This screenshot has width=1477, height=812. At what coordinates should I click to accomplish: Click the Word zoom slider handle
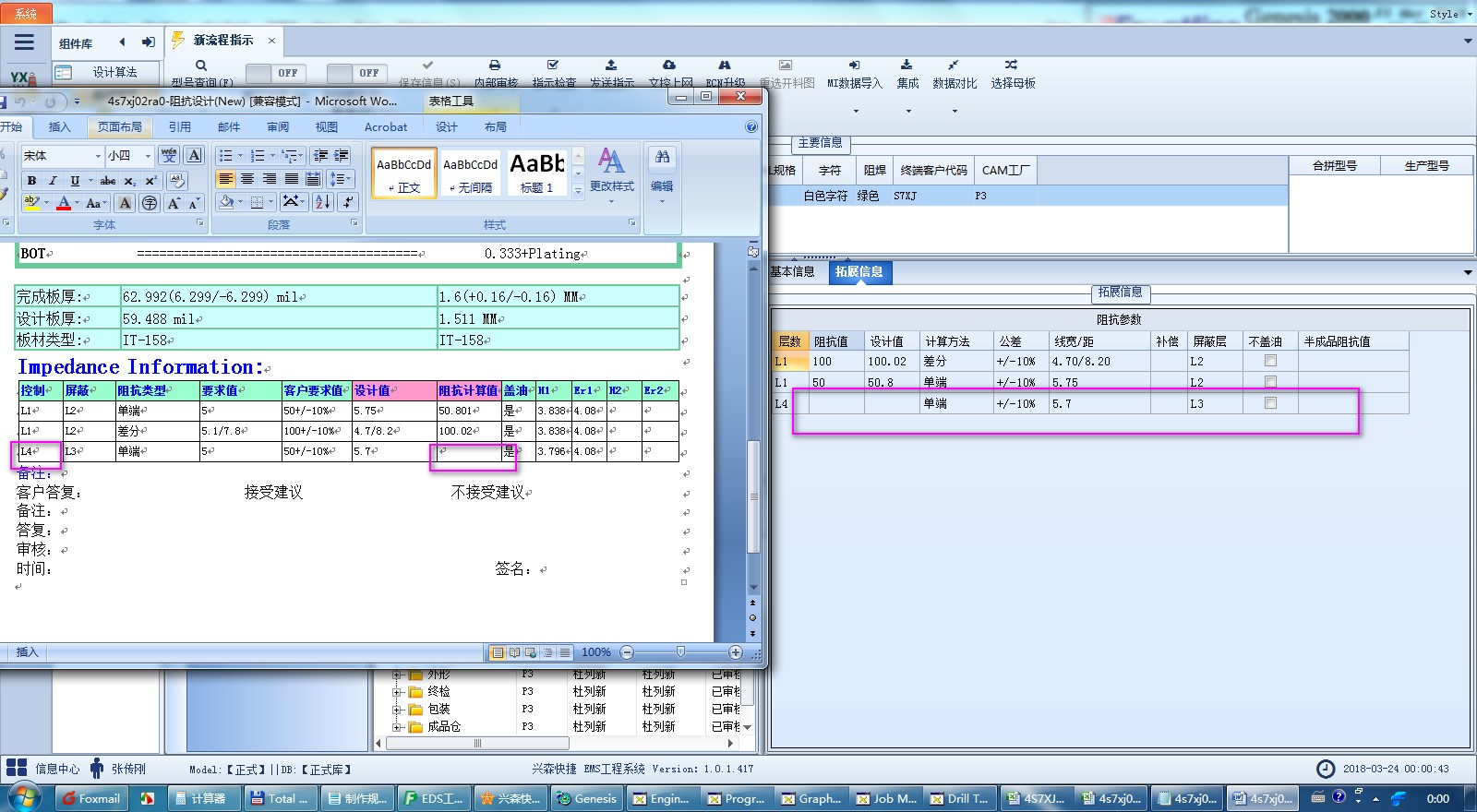click(x=680, y=652)
